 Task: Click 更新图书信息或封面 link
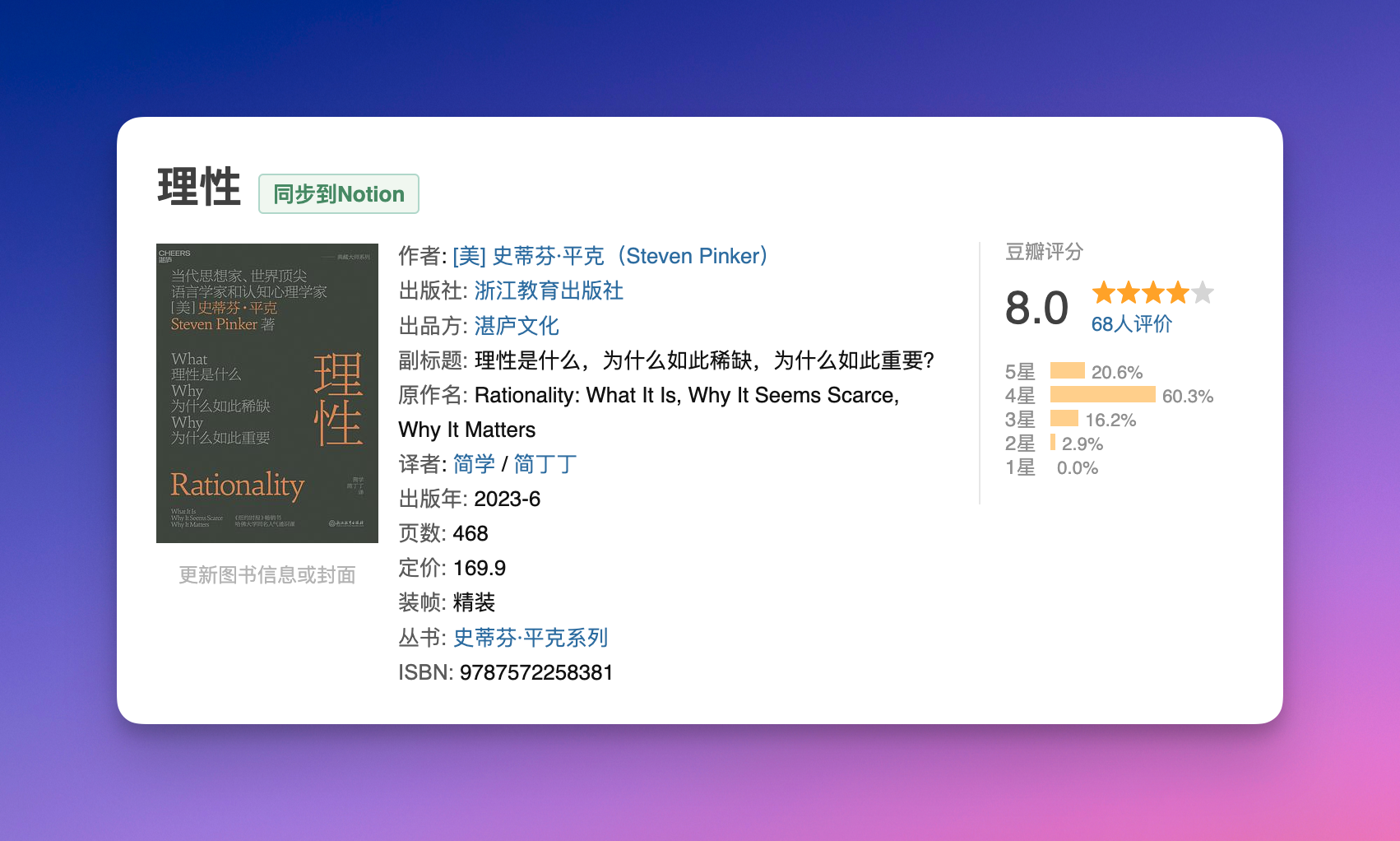[267, 575]
